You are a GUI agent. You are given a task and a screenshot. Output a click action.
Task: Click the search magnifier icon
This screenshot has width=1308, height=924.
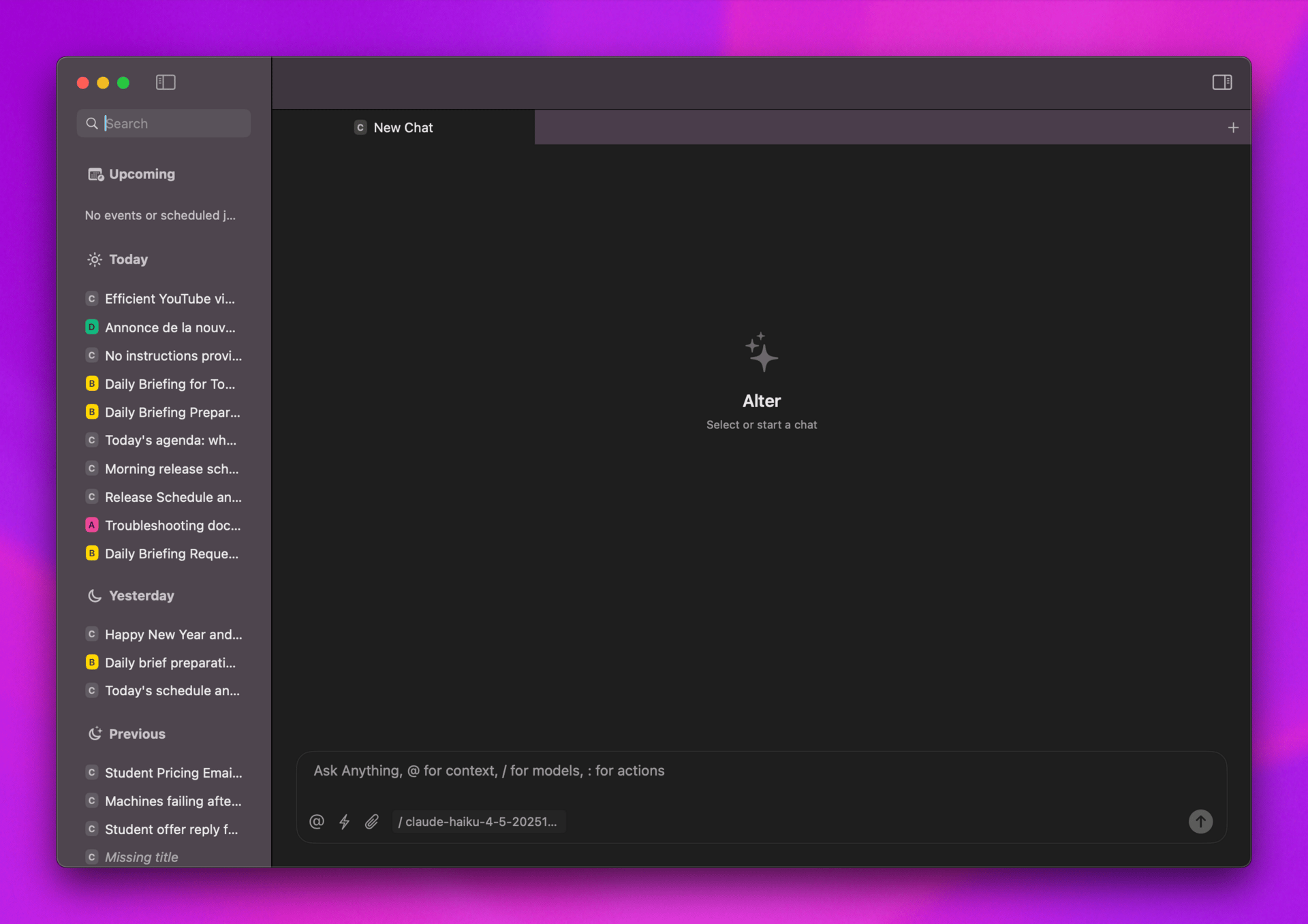tap(92, 123)
